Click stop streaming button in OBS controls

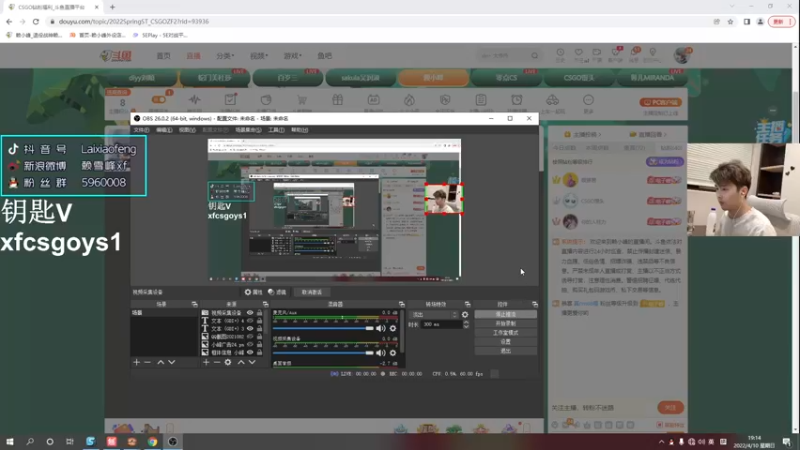(506, 314)
